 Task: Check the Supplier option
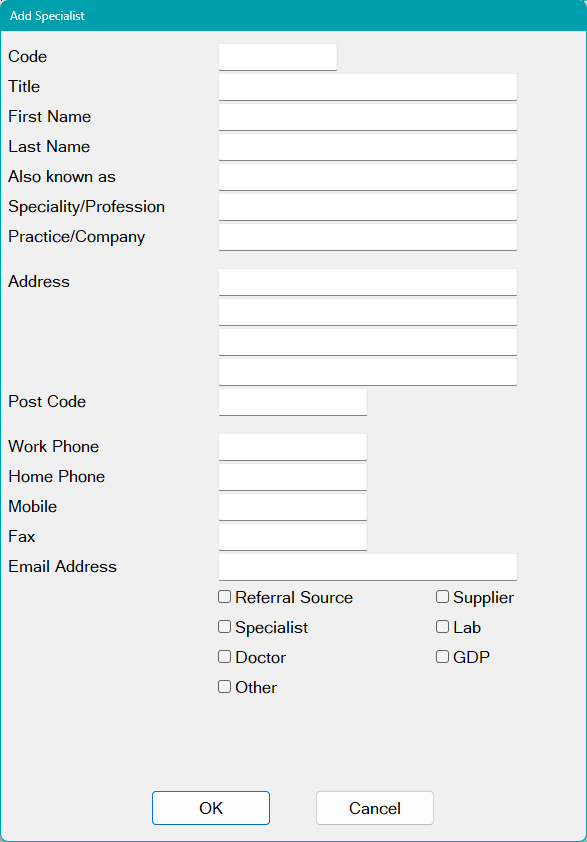point(442,596)
